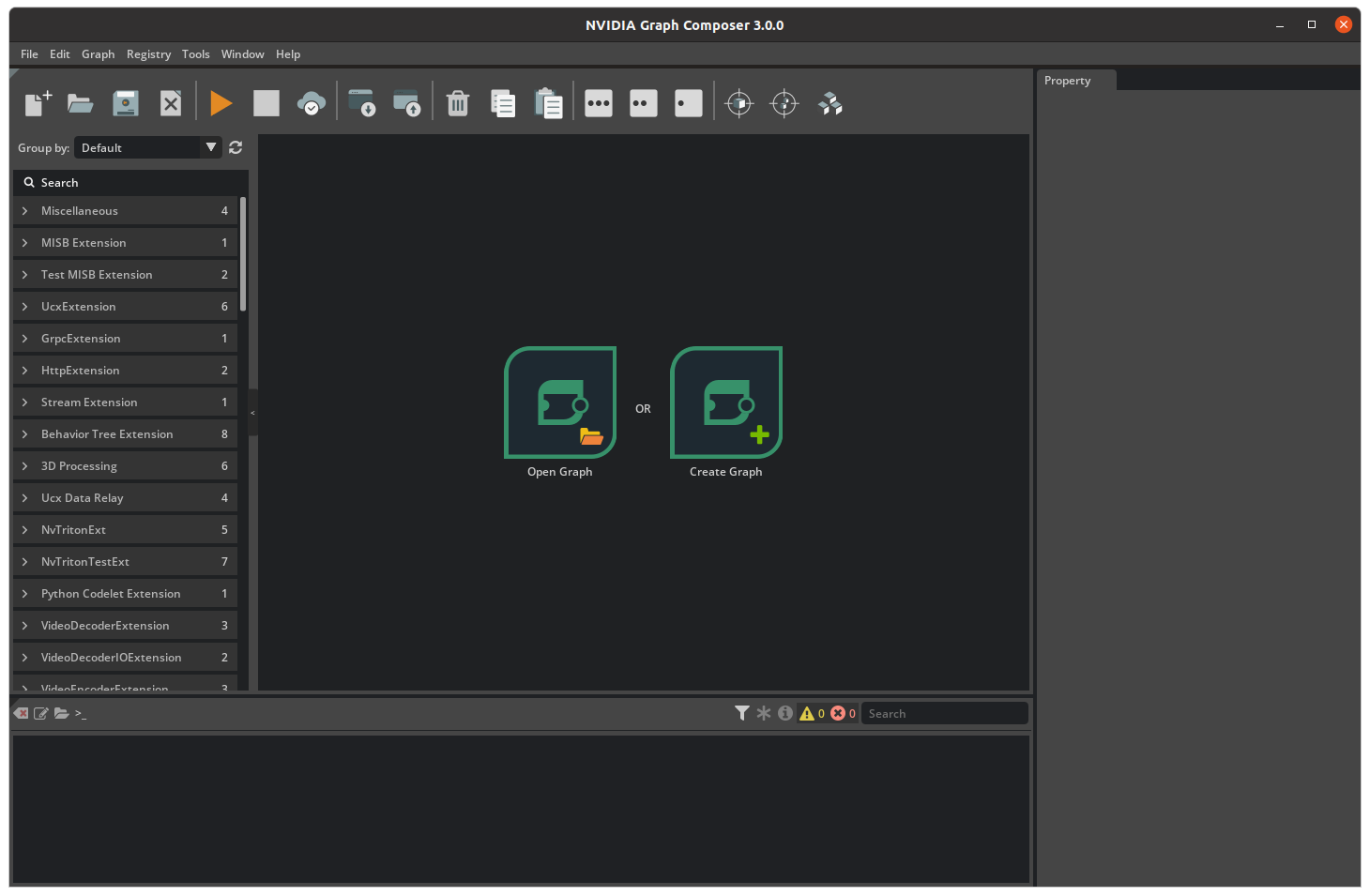Click the Save Graph floppy disk icon
The height and width of the screenshot is (896, 1370).
tap(126, 103)
